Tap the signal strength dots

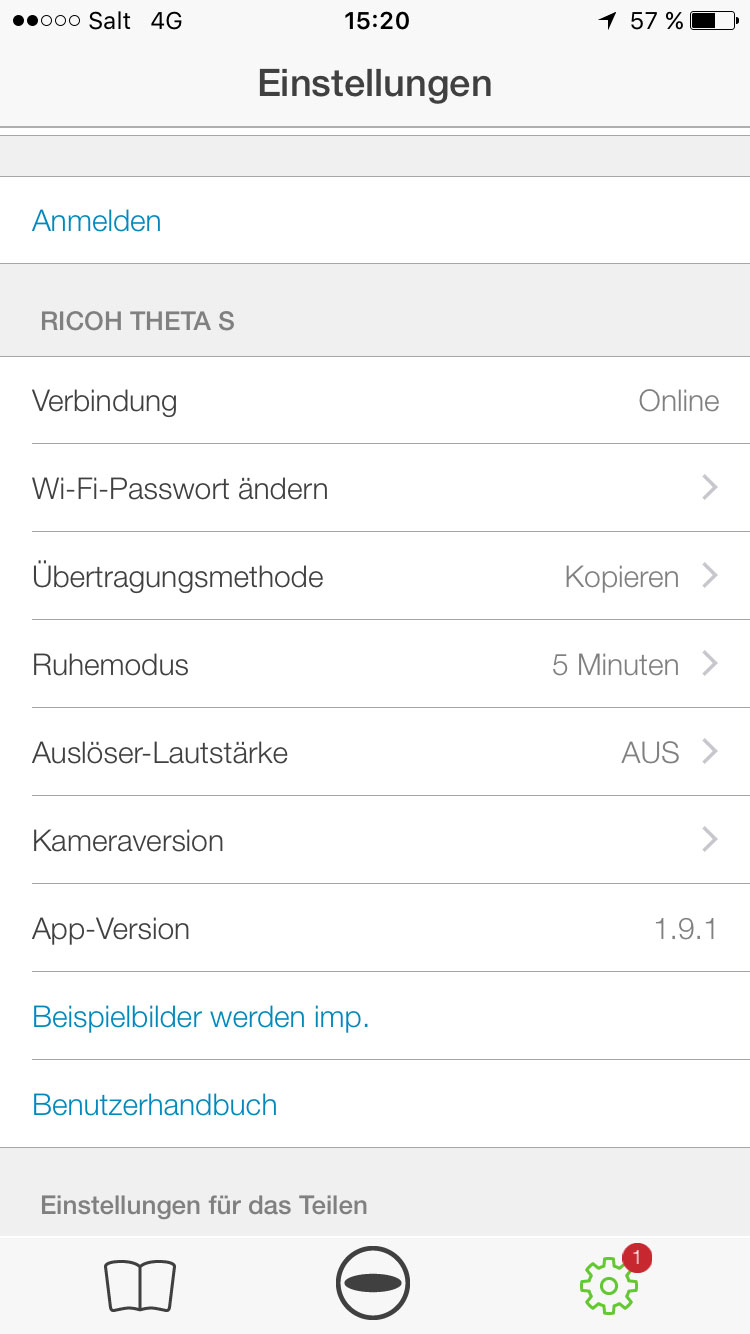[x=45, y=21]
